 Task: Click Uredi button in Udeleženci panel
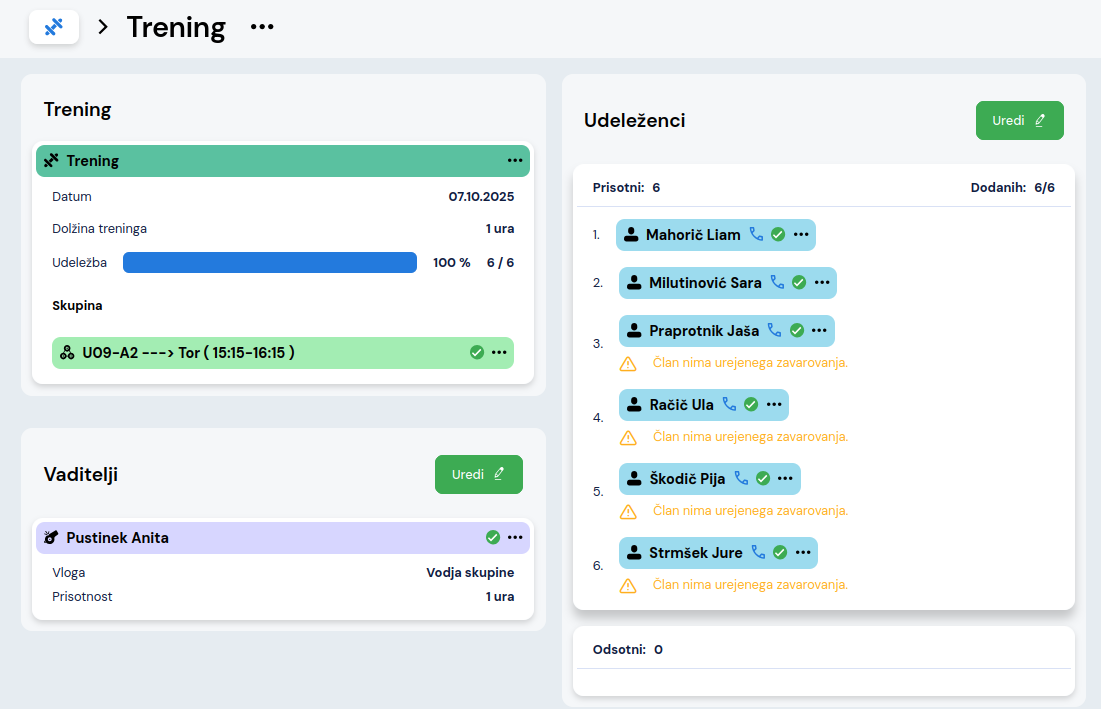tap(1019, 121)
